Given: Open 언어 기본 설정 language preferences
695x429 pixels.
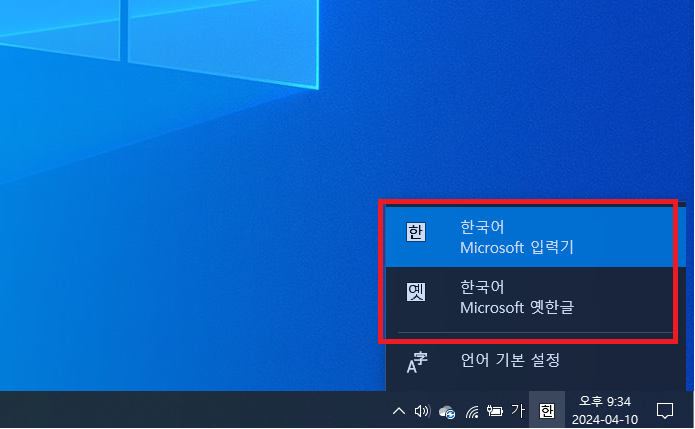Looking at the screenshot, I should point(535,361).
